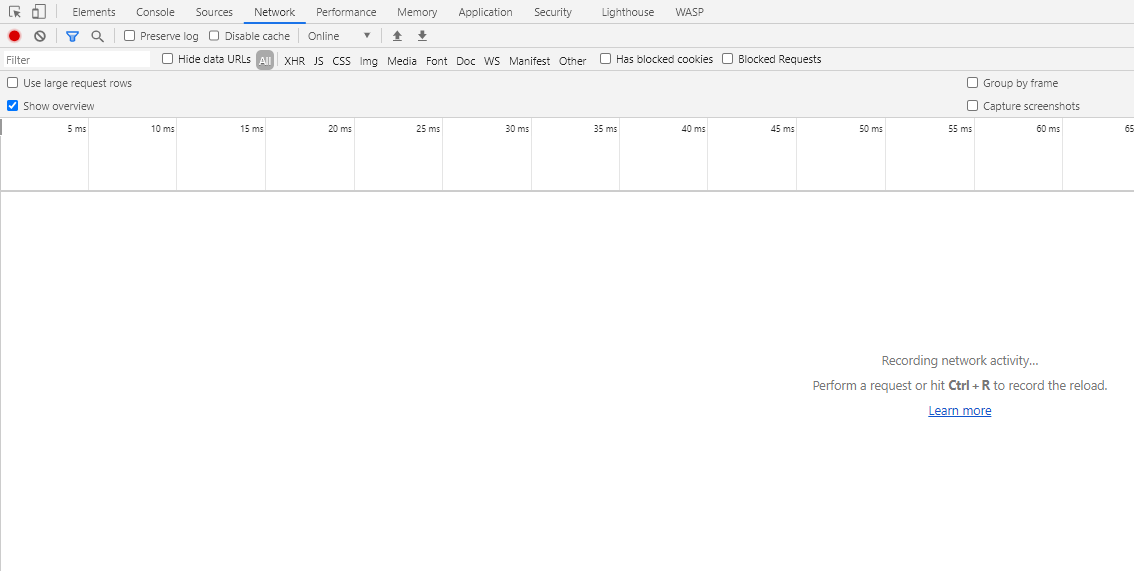Open the Online throttling dropdown
Viewport: 1134px width, 571px height.
(x=339, y=36)
